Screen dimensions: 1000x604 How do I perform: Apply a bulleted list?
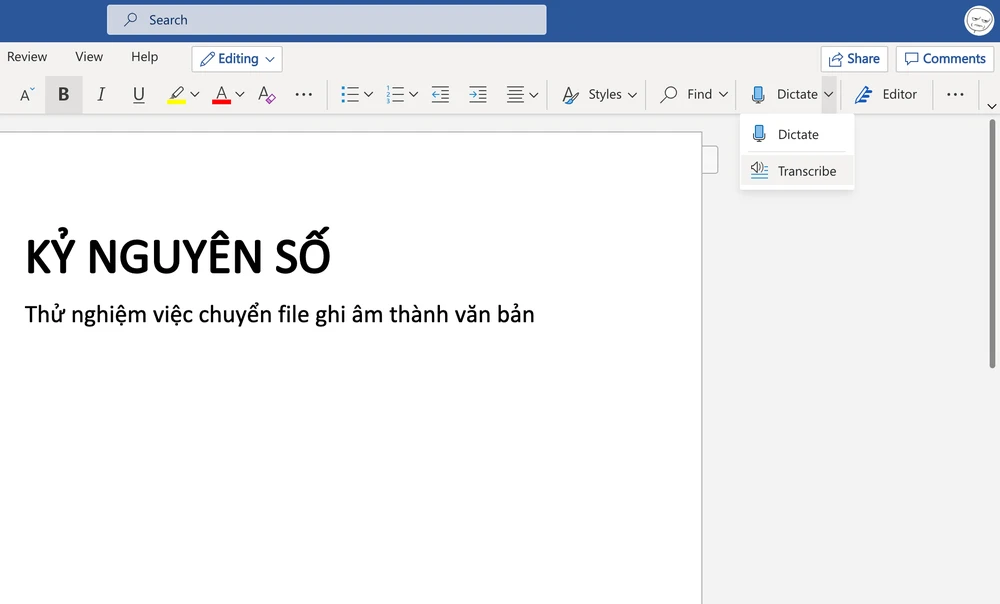(x=351, y=94)
